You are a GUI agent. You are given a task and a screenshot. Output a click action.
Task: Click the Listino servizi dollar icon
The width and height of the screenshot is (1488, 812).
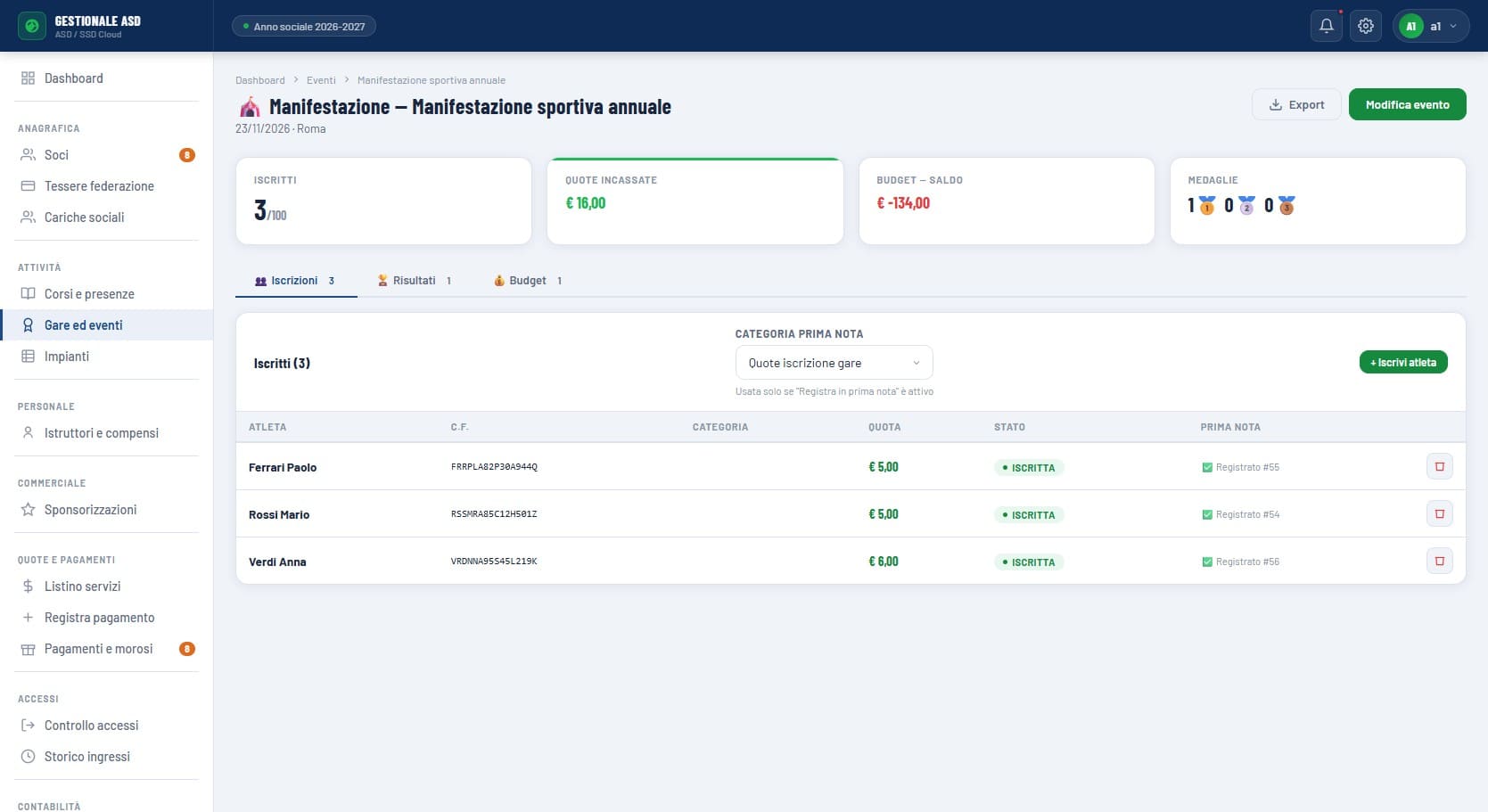28,586
